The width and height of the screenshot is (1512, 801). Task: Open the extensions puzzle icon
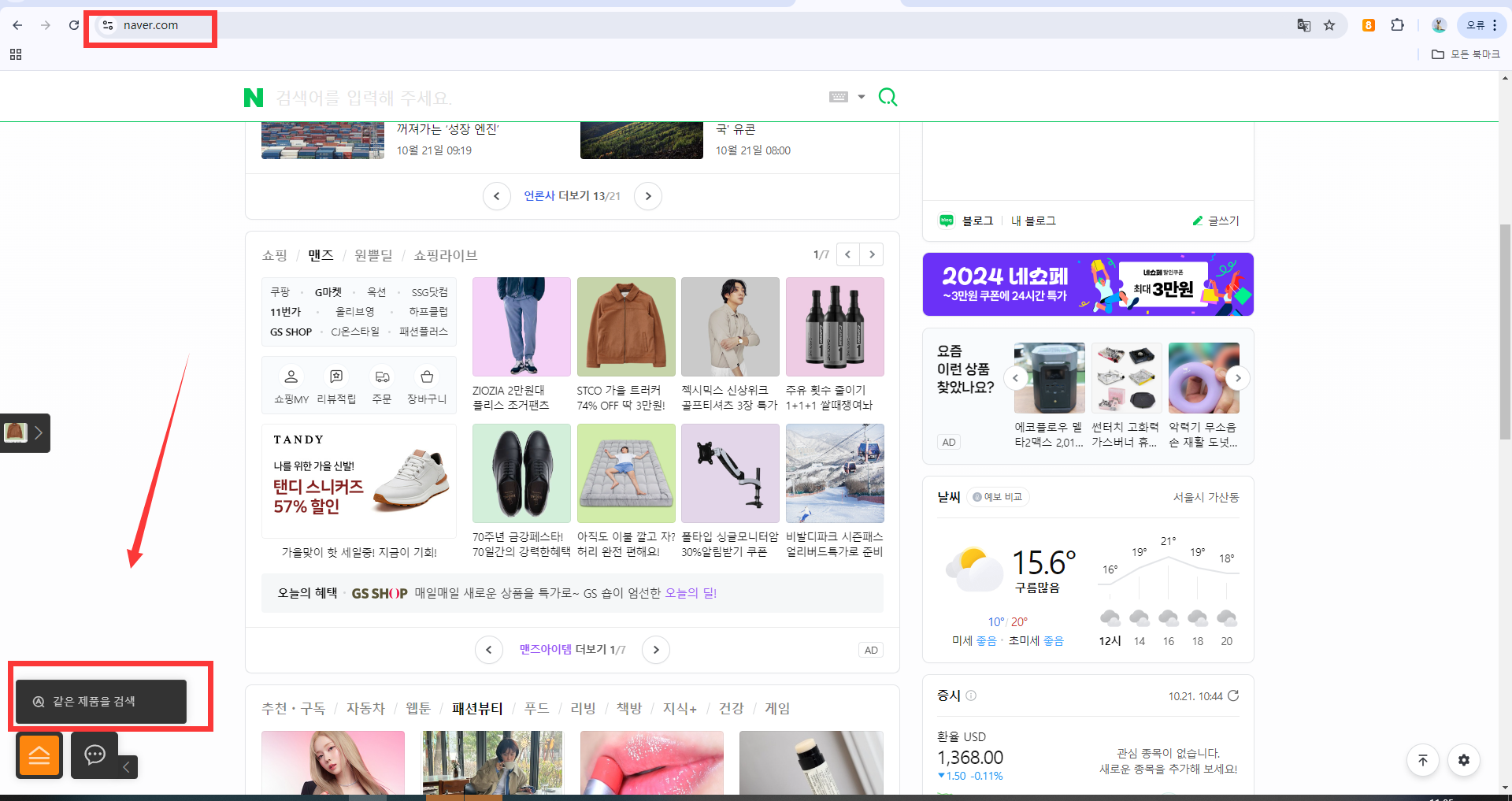coord(1398,25)
